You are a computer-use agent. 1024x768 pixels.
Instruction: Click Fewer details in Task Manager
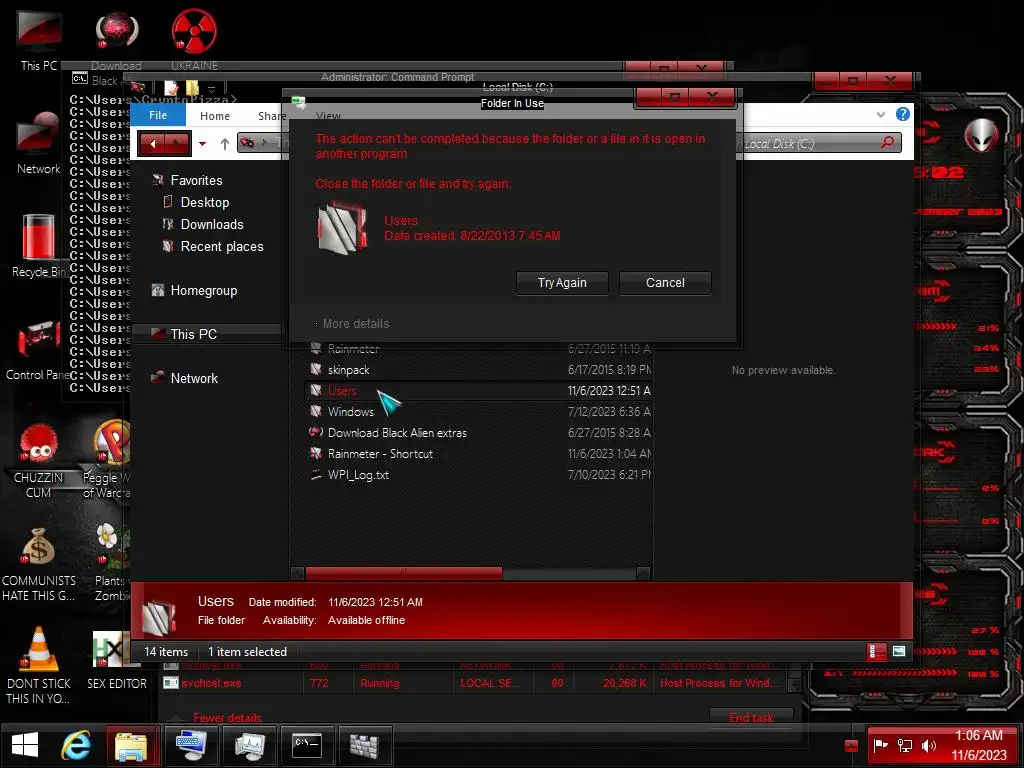[x=227, y=718]
